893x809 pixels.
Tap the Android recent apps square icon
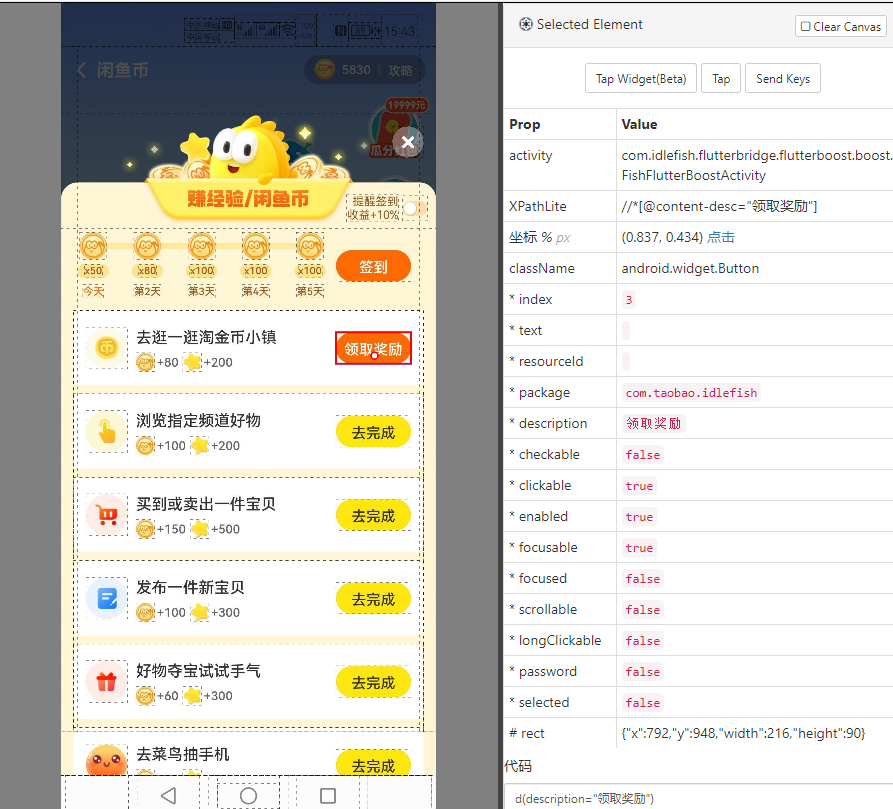pos(328,795)
